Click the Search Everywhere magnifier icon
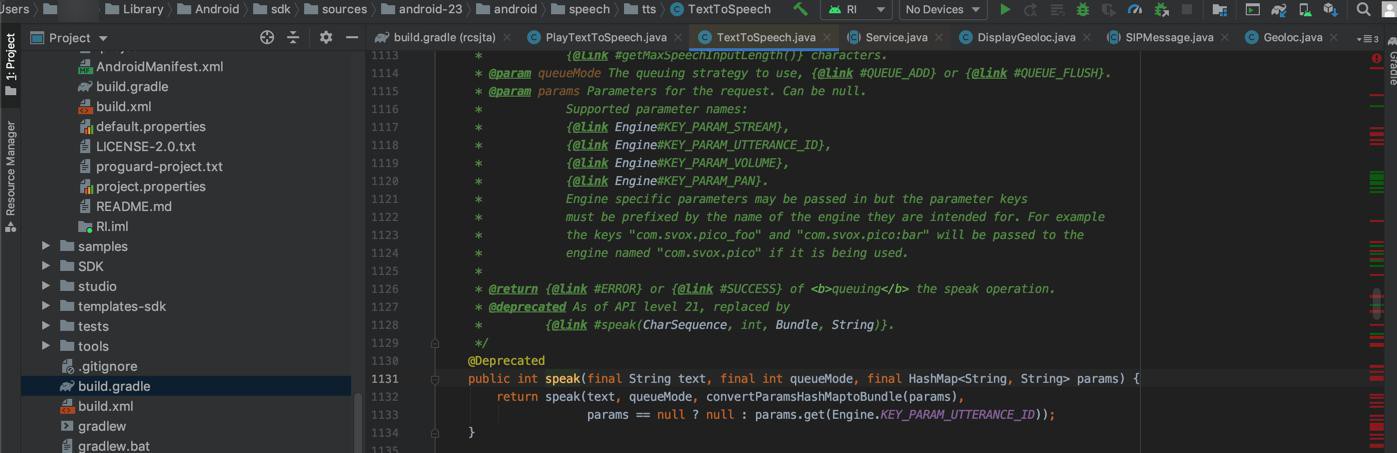The height and width of the screenshot is (453, 1397). [x=1363, y=9]
